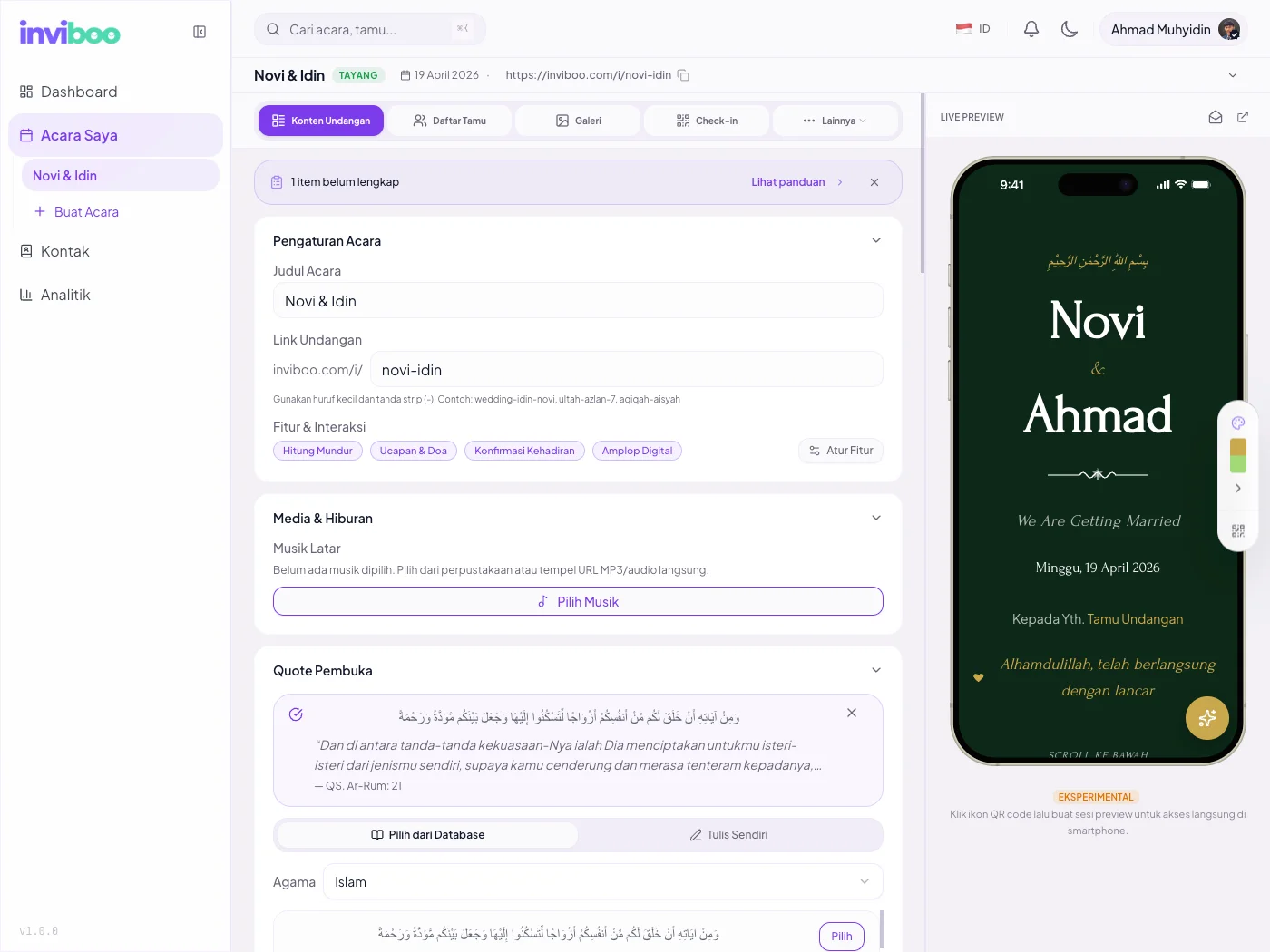Copy the invitation URL icon
1270x952 pixels.
[684, 75]
